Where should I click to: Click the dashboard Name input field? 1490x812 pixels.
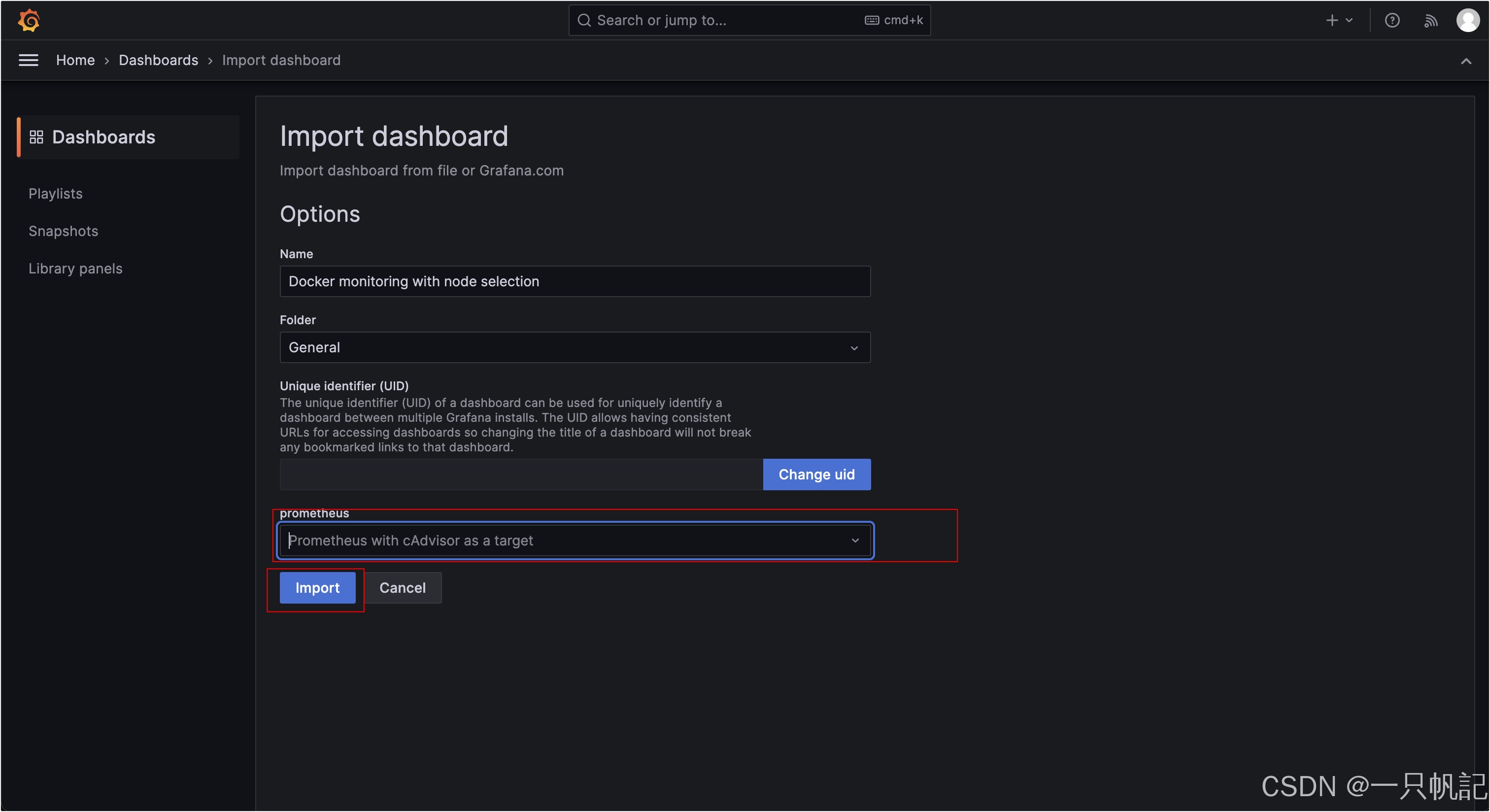coord(575,282)
